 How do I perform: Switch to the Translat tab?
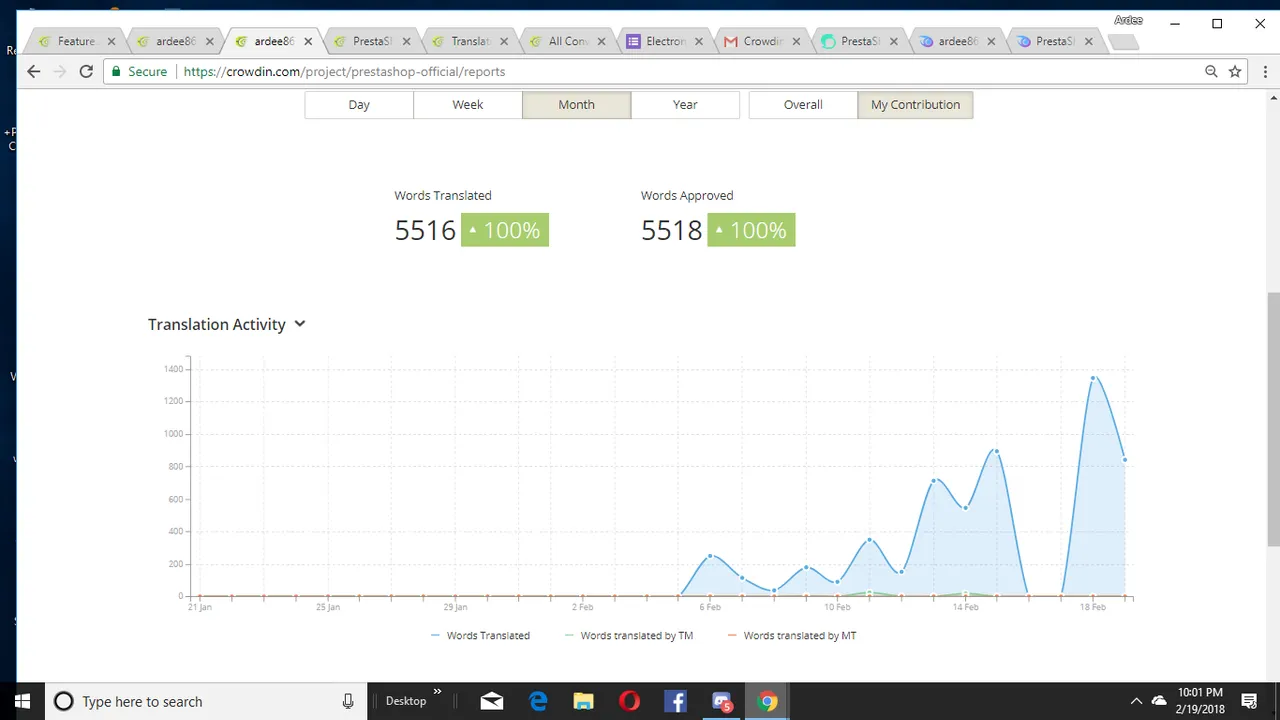[x=470, y=42]
